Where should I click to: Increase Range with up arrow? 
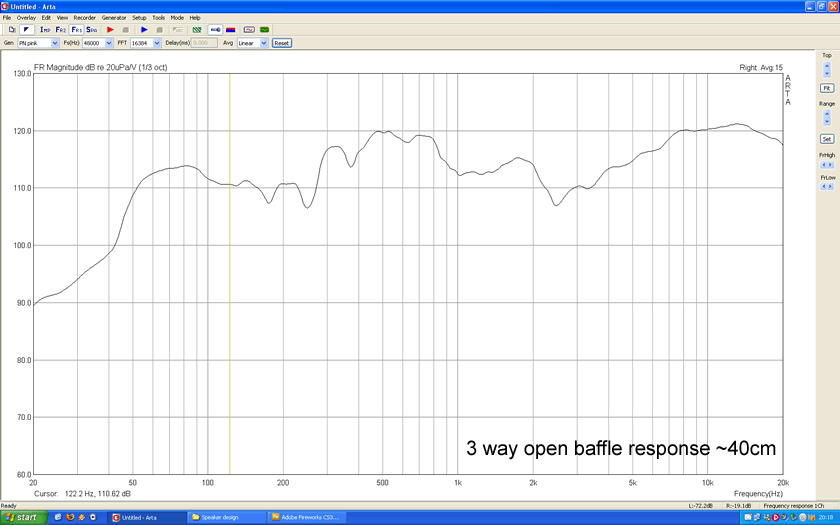click(827, 114)
